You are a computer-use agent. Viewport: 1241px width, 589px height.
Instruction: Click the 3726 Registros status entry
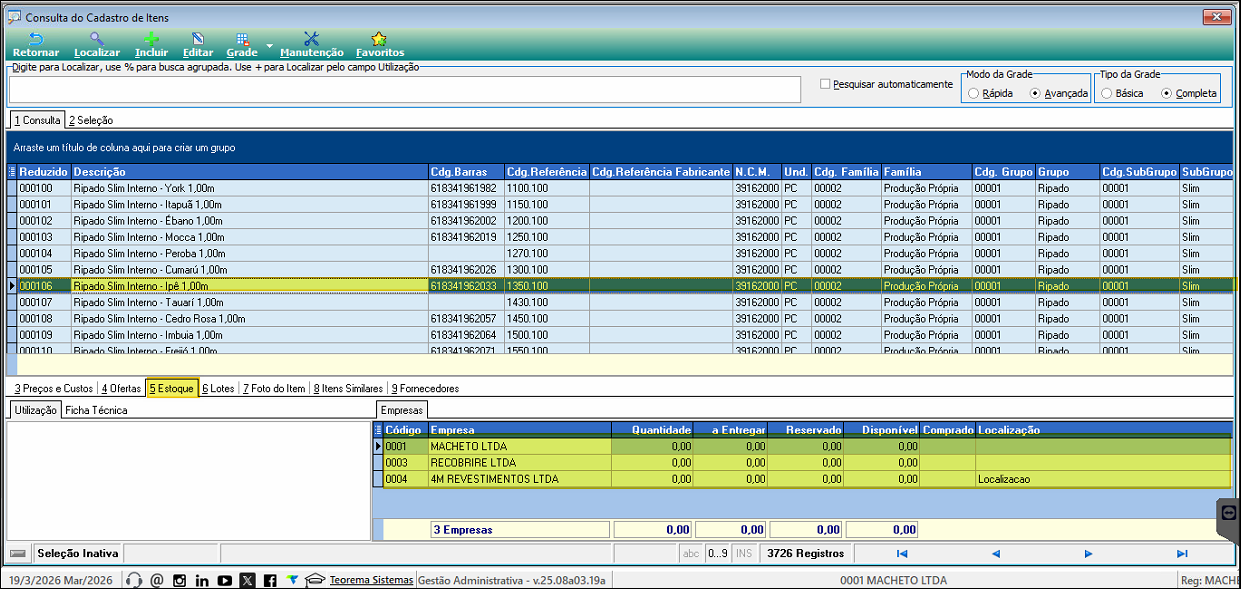806,553
